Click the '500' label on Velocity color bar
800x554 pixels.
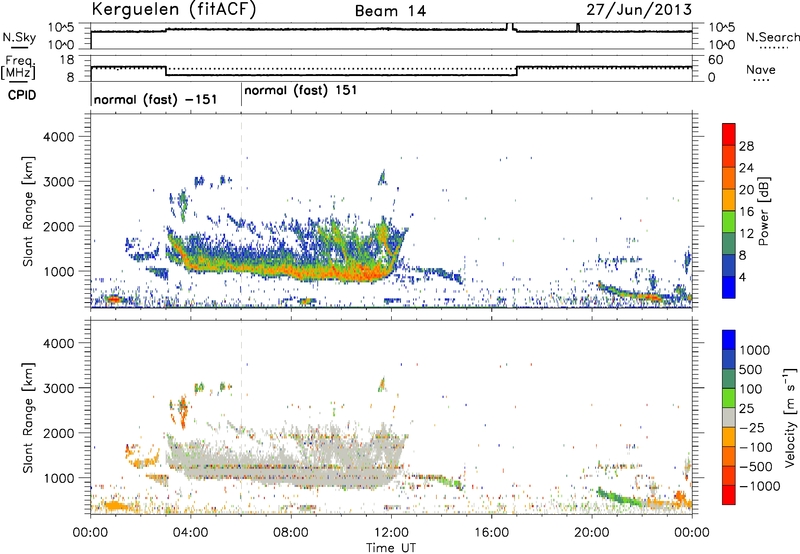click(x=753, y=370)
